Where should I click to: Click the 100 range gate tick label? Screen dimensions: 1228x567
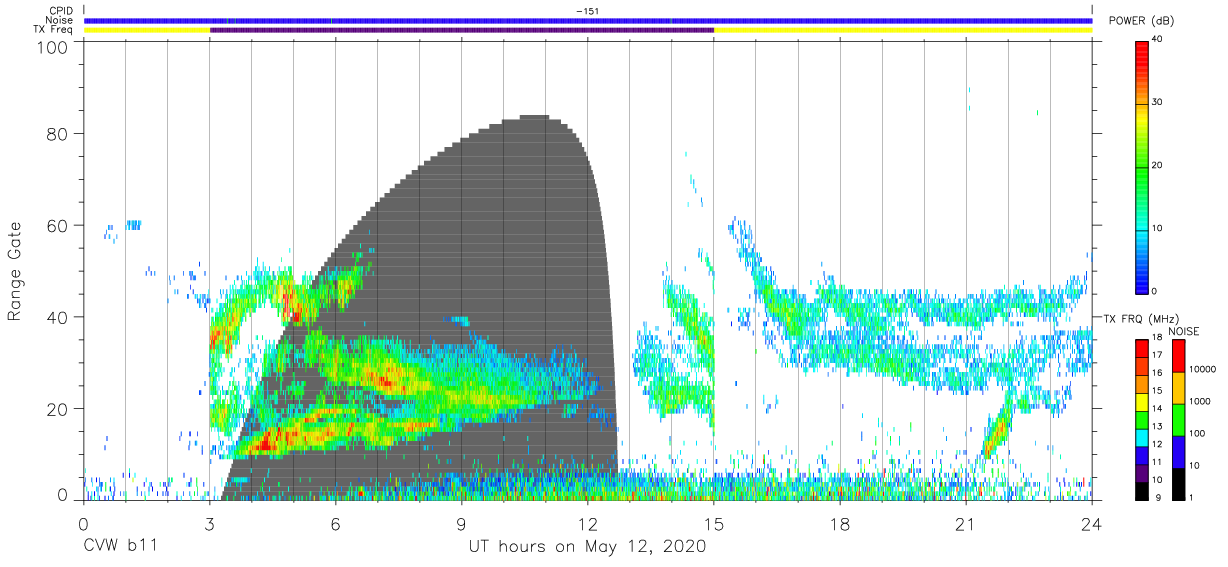tap(54, 46)
